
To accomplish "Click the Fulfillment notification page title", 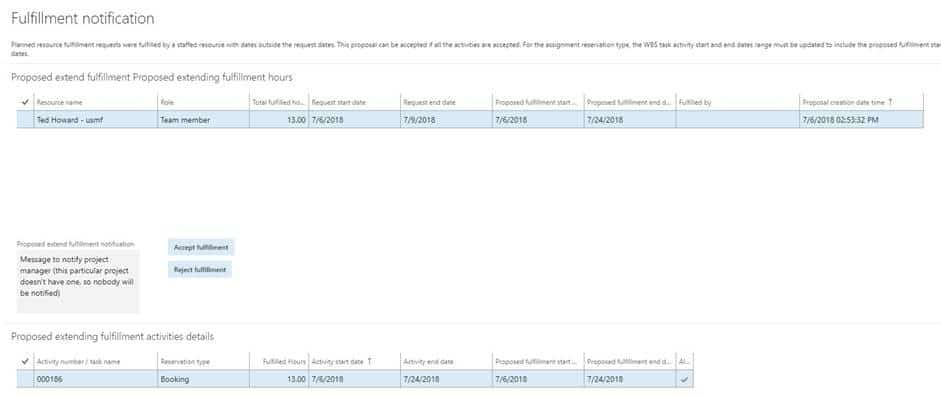I will (83, 19).
